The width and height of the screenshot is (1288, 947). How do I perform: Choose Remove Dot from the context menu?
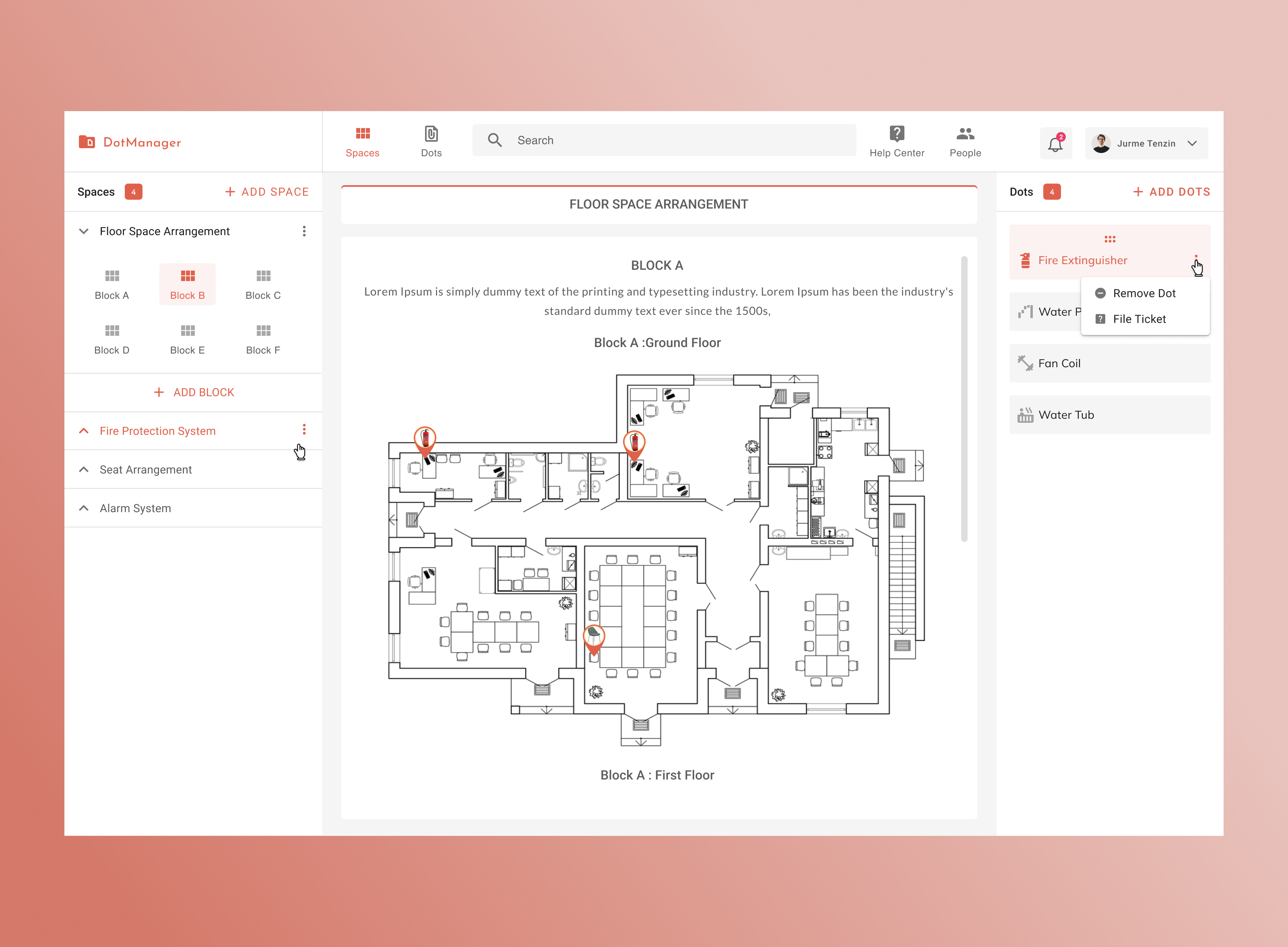click(x=1144, y=293)
